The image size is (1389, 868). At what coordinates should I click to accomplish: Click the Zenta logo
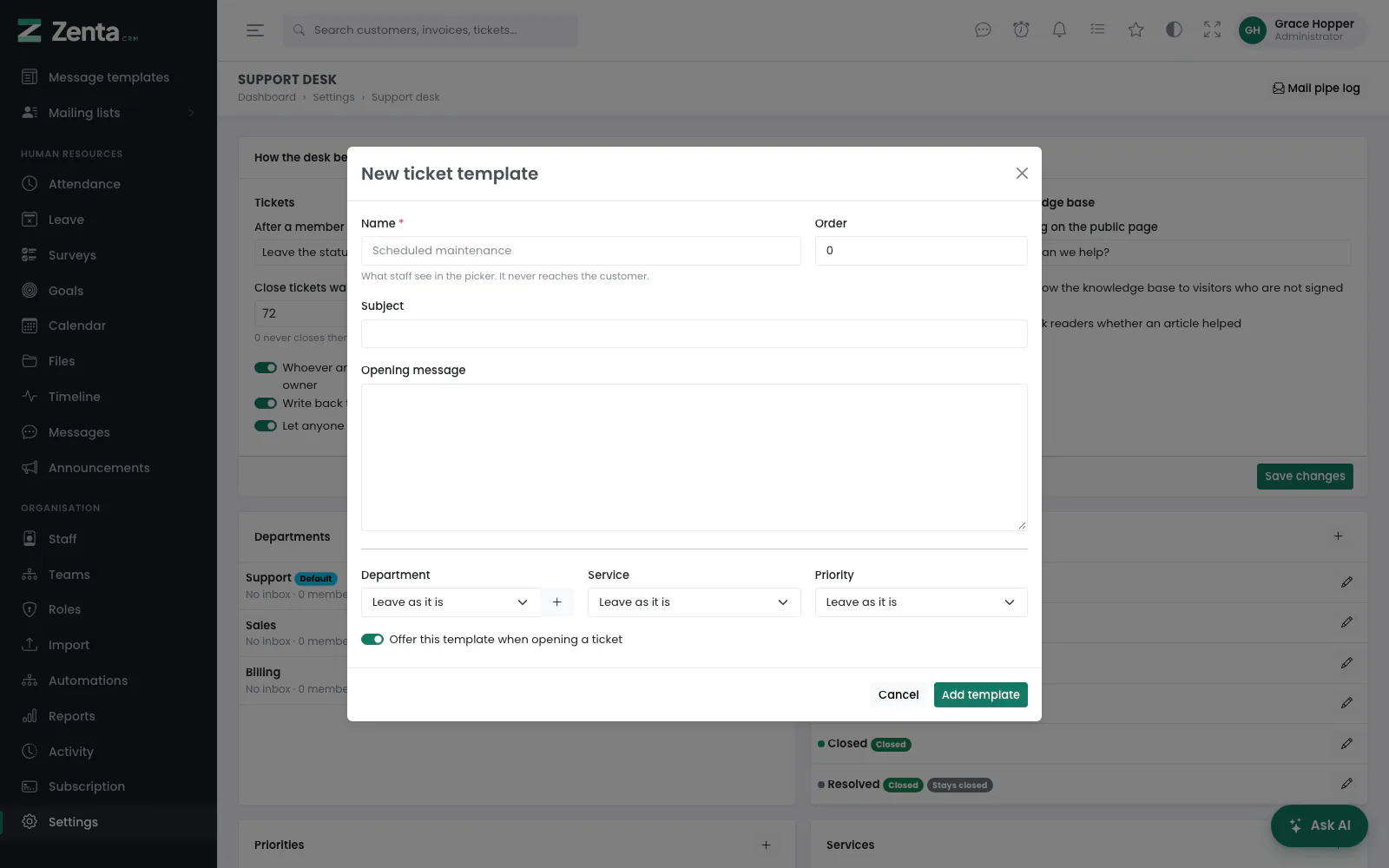tap(78, 32)
